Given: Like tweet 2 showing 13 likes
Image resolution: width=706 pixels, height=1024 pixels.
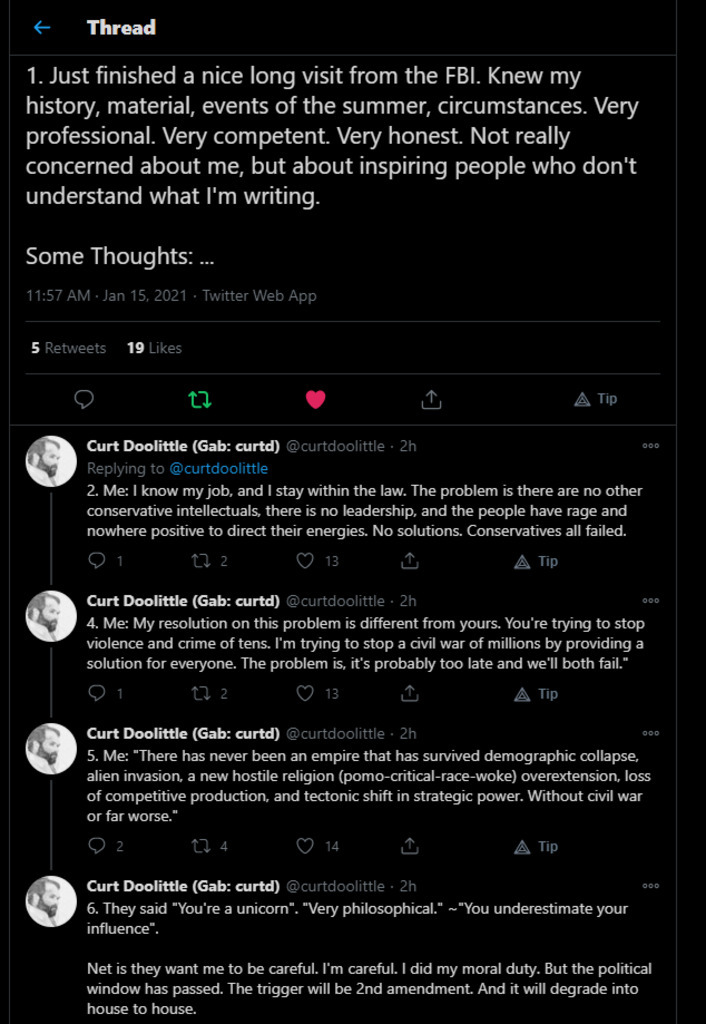Looking at the screenshot, I should (x=306, y=561).
